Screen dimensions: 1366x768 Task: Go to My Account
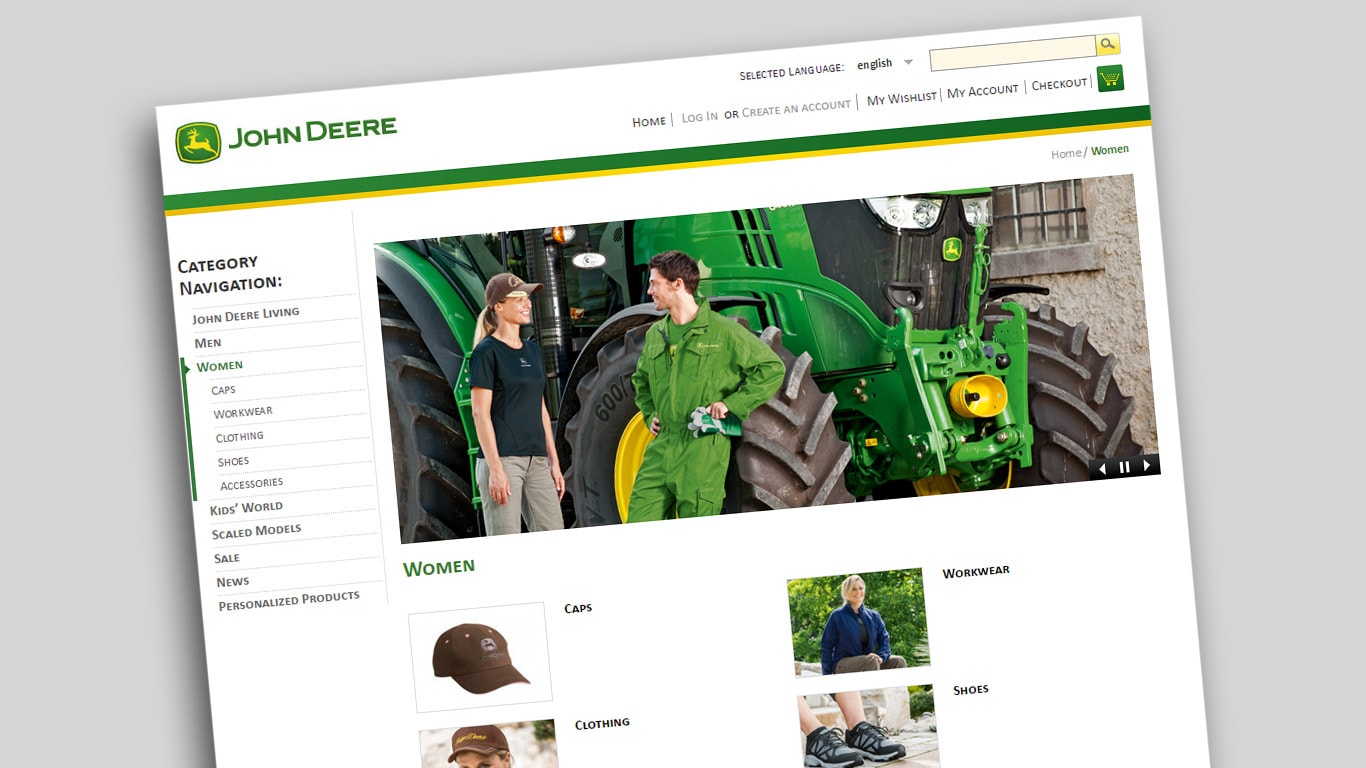(x=984, y=90)
